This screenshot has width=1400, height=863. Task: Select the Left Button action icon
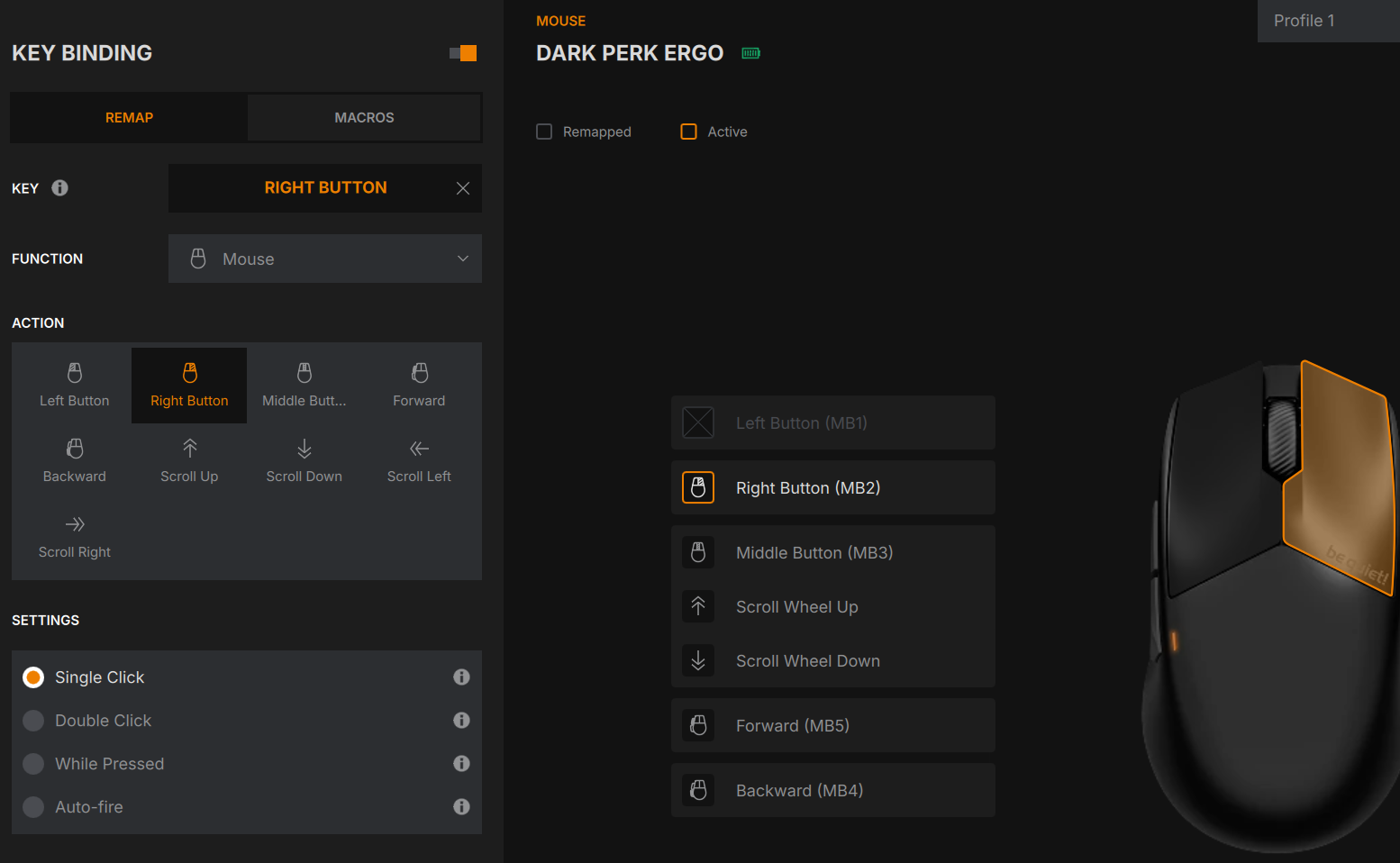pyautogui.click(x=75, y=373)
